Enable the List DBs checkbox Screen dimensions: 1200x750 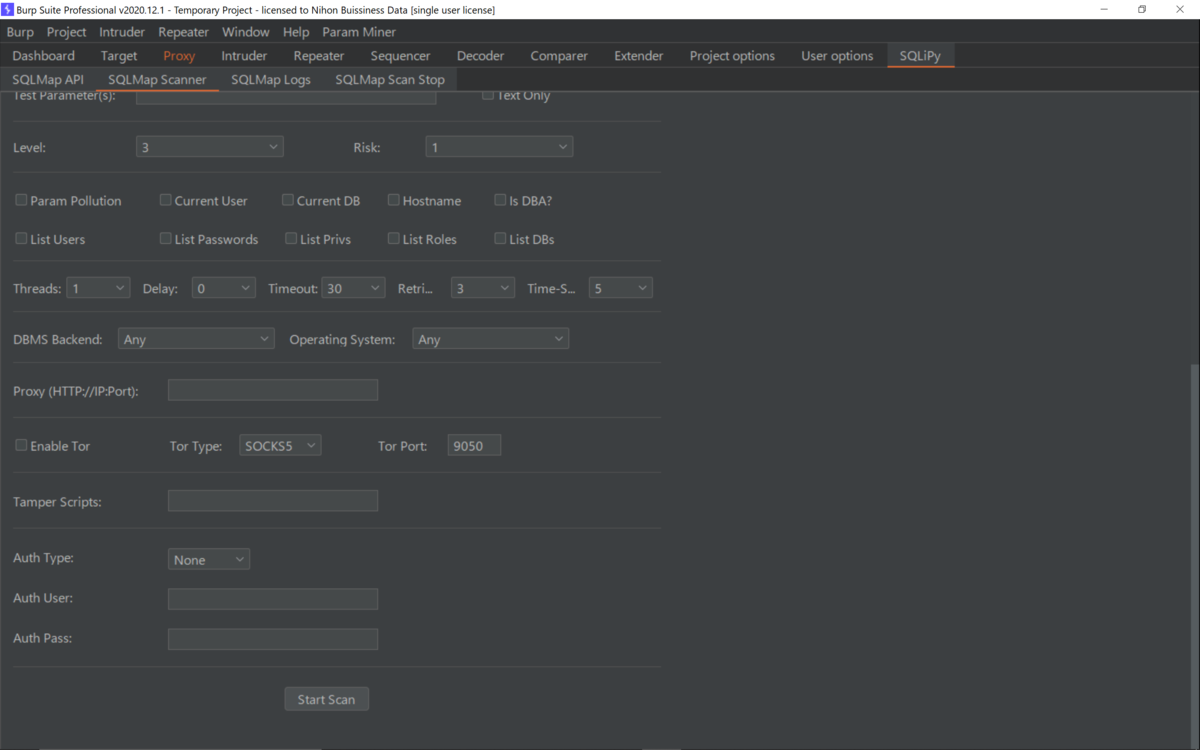pyautogui.click(x=500, y=239)
